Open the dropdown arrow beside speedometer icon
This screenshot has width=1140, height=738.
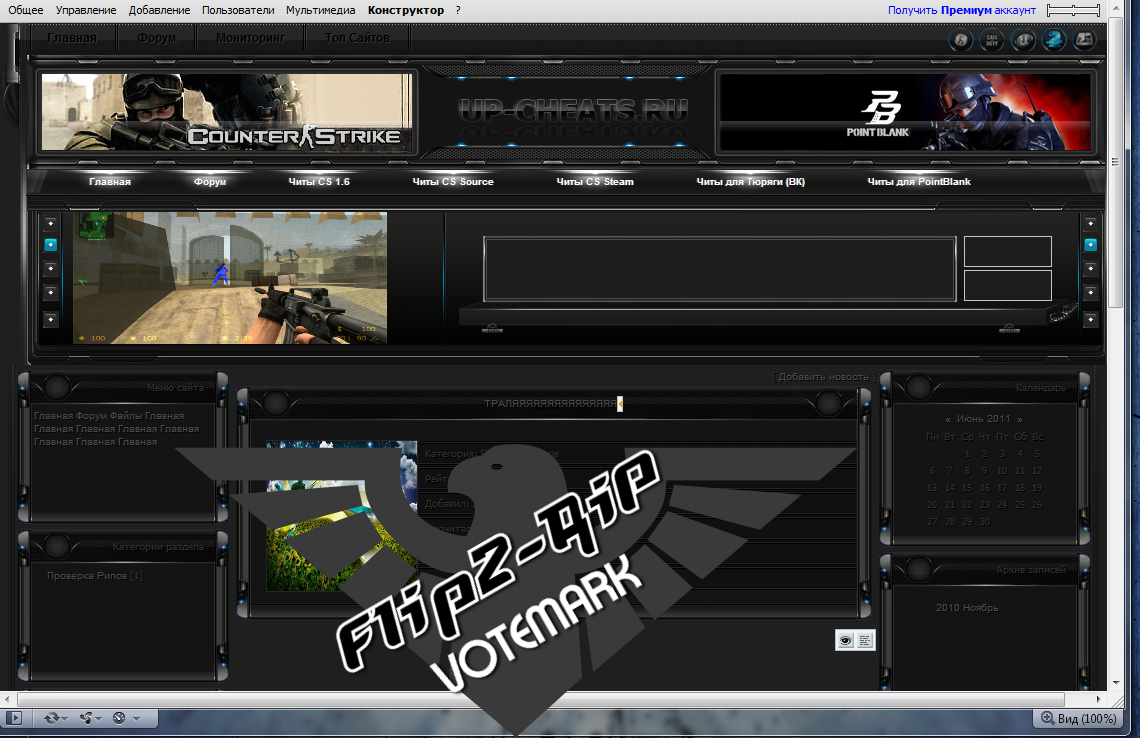[135, 719]
